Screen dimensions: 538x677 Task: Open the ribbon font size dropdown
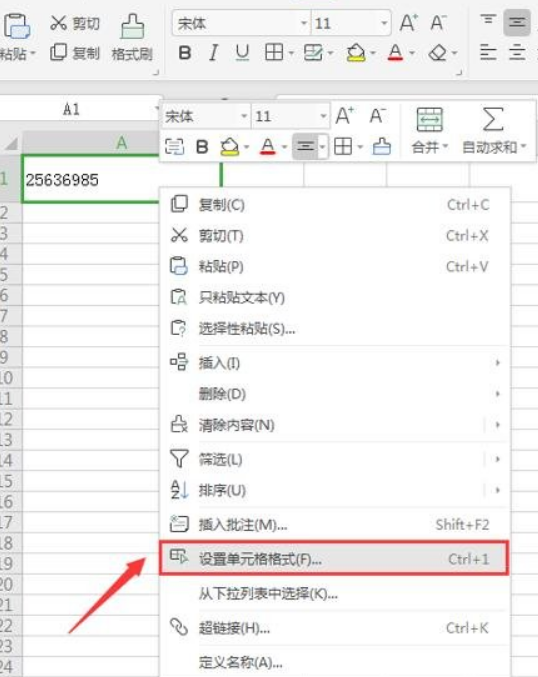click(x=384, y=23)
